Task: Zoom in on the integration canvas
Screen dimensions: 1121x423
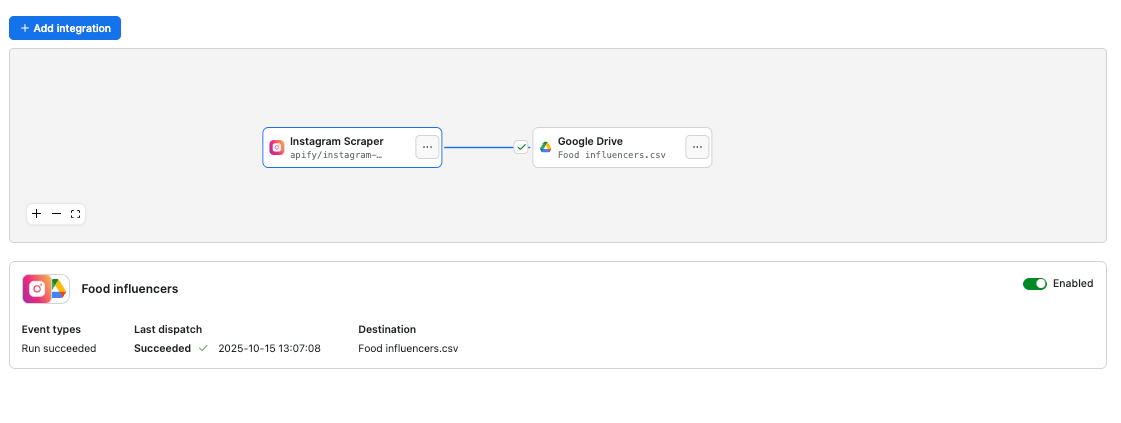Action: click(x=37, y=214)
